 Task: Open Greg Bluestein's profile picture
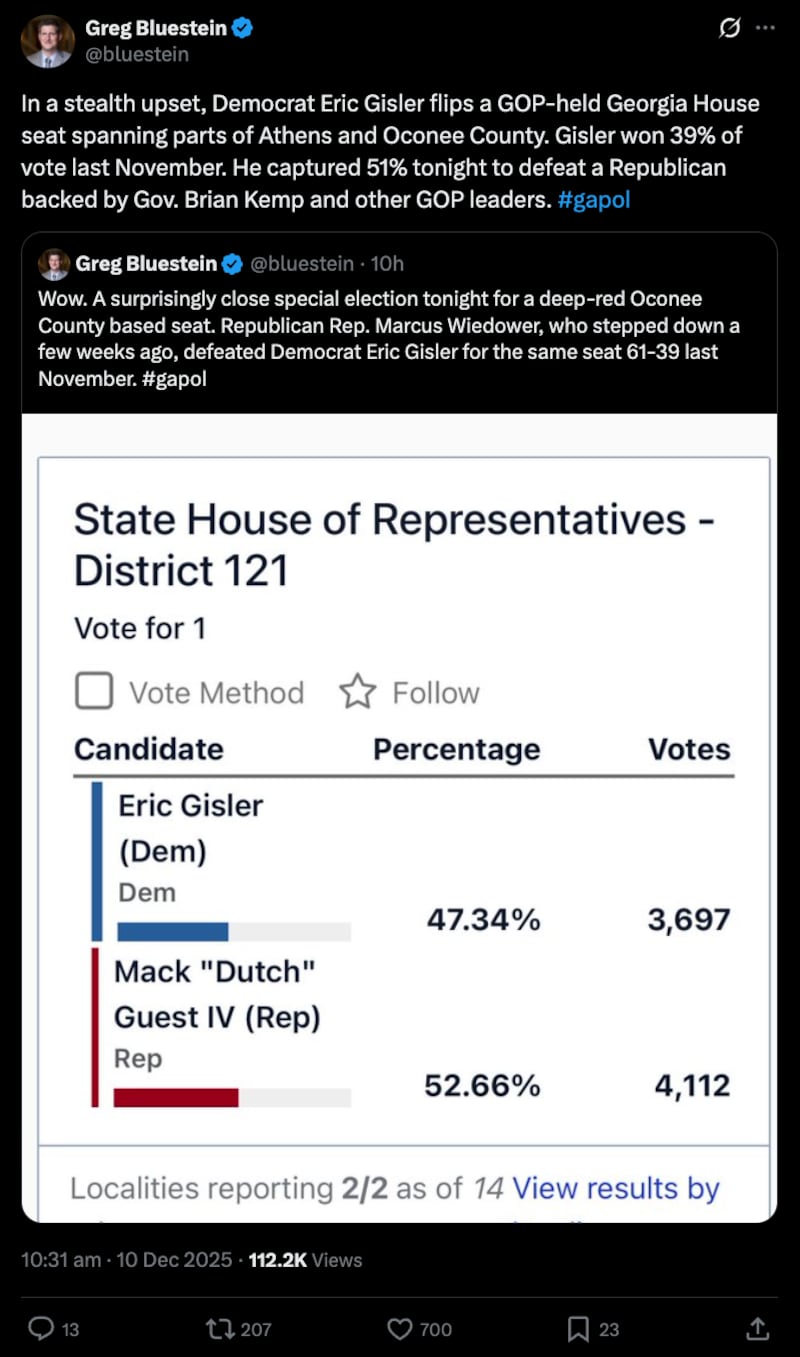(x=47, y=41)
